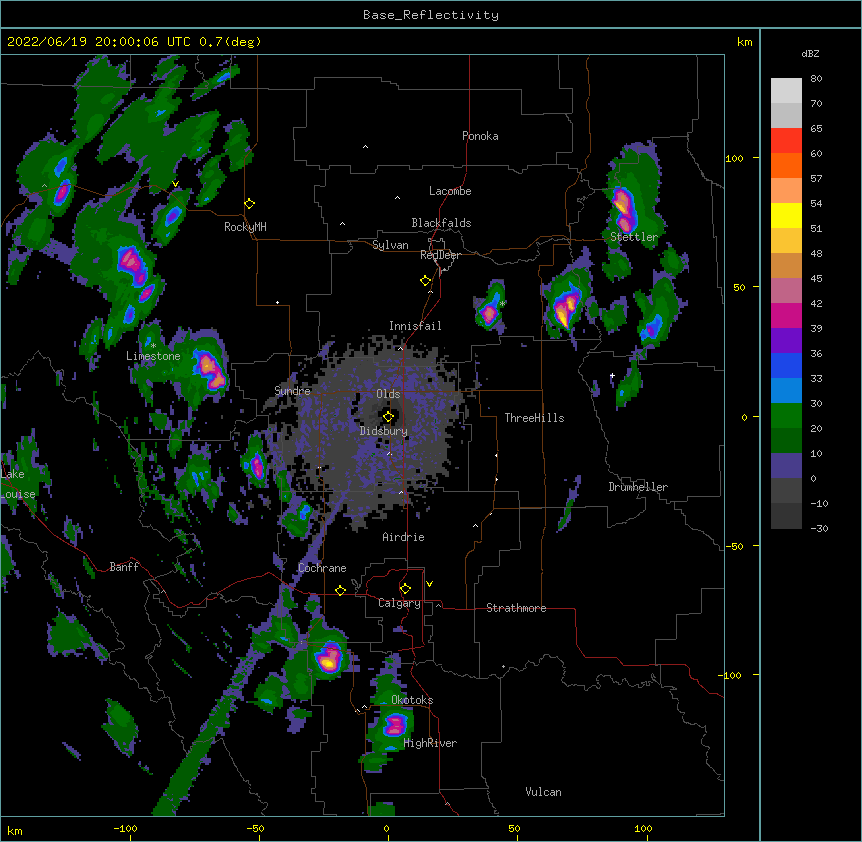Image resolution: width=862 pixels, height=842 pixels.
Task: Click the Lacombe city label
Action: pos(450,191)
